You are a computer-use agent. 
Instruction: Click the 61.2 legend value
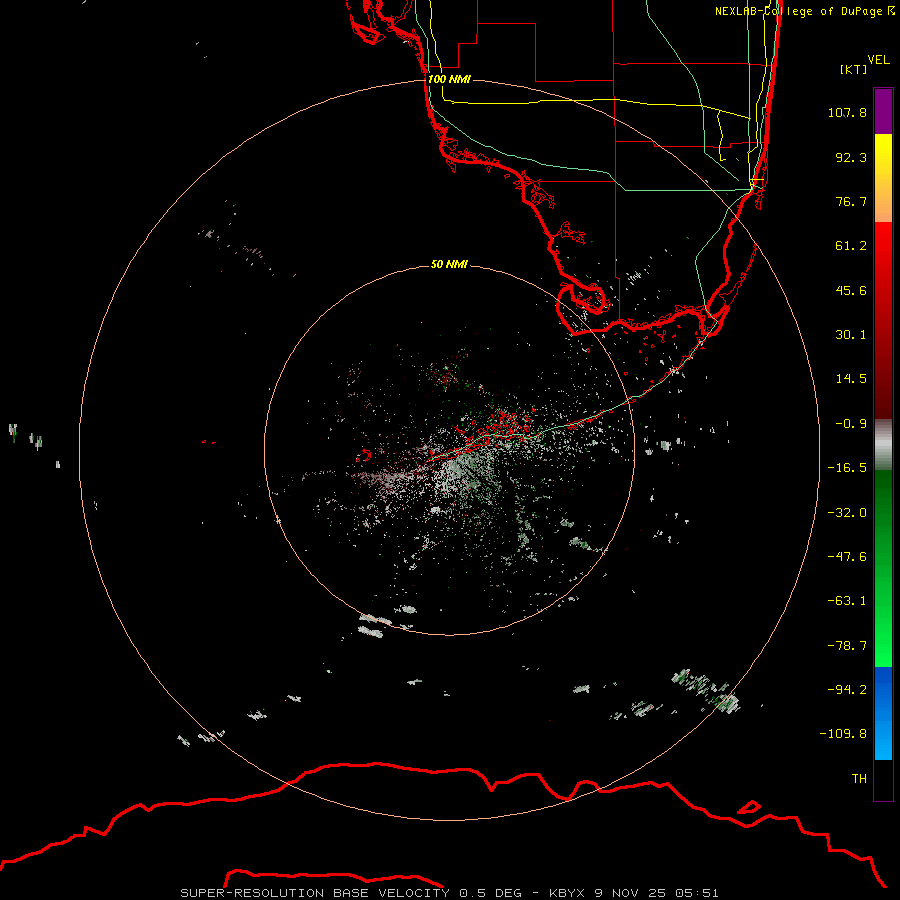pos(851,246)
